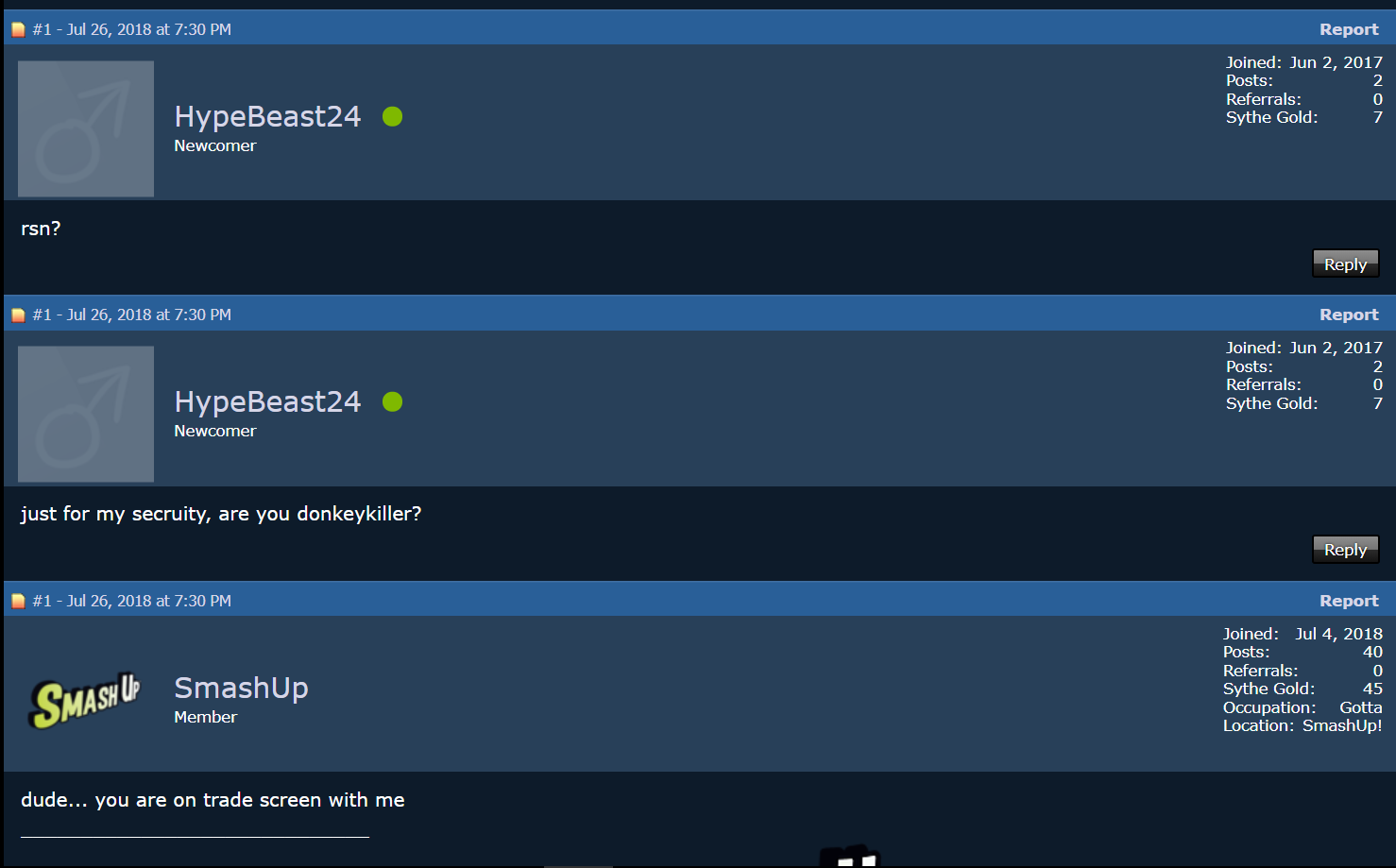Report the donkeykiller question post
The image size is (1396, 868).
pos(1349,315)
